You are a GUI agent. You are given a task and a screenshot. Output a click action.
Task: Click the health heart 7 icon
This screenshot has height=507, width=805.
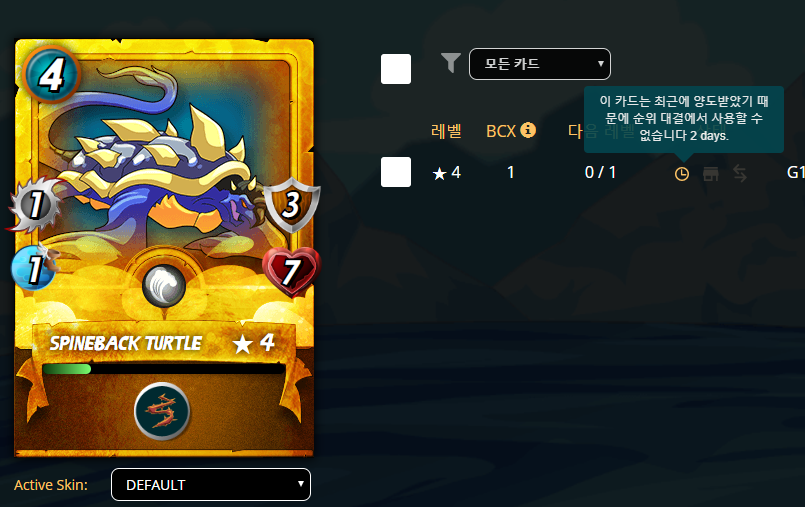coord(292,271)
